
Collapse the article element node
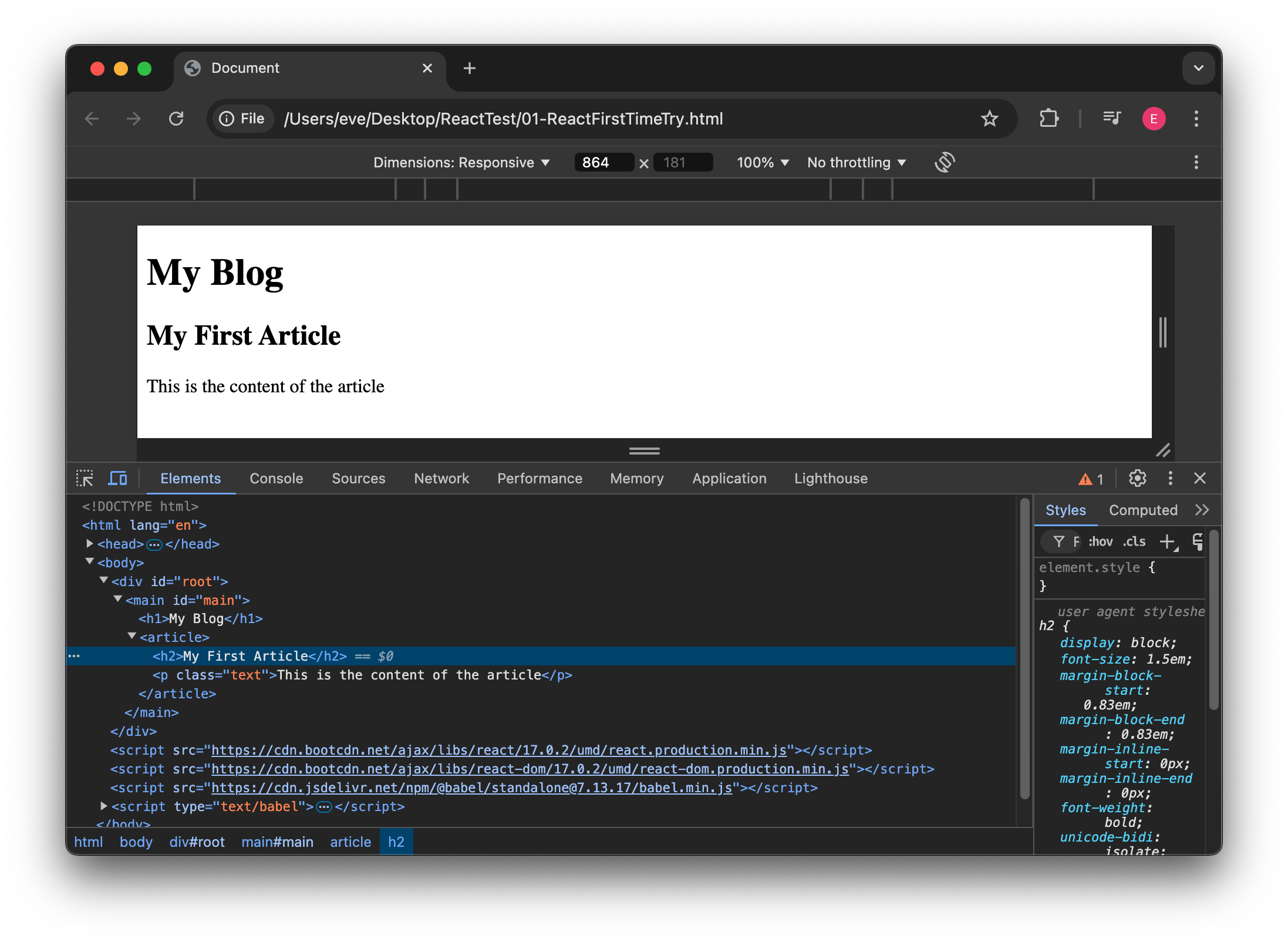(x=132, y=637)
